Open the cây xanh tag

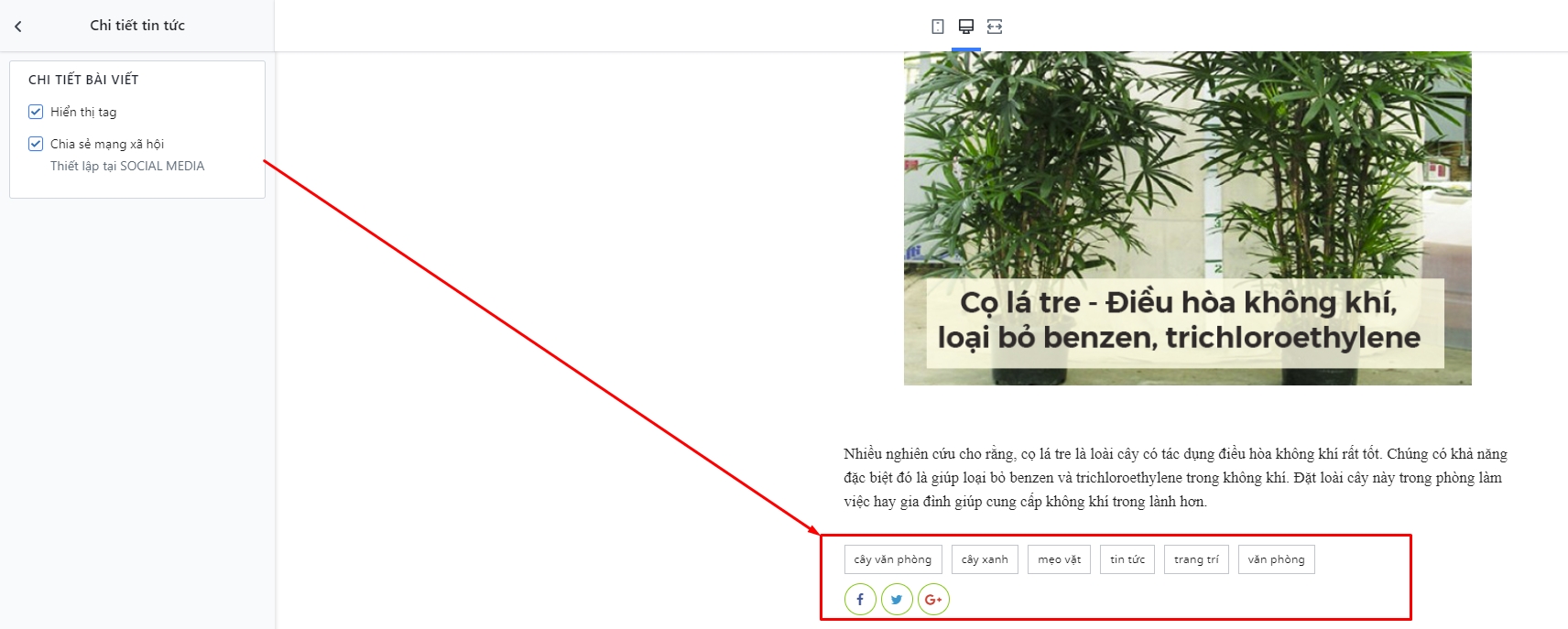[x=985, y=559]
